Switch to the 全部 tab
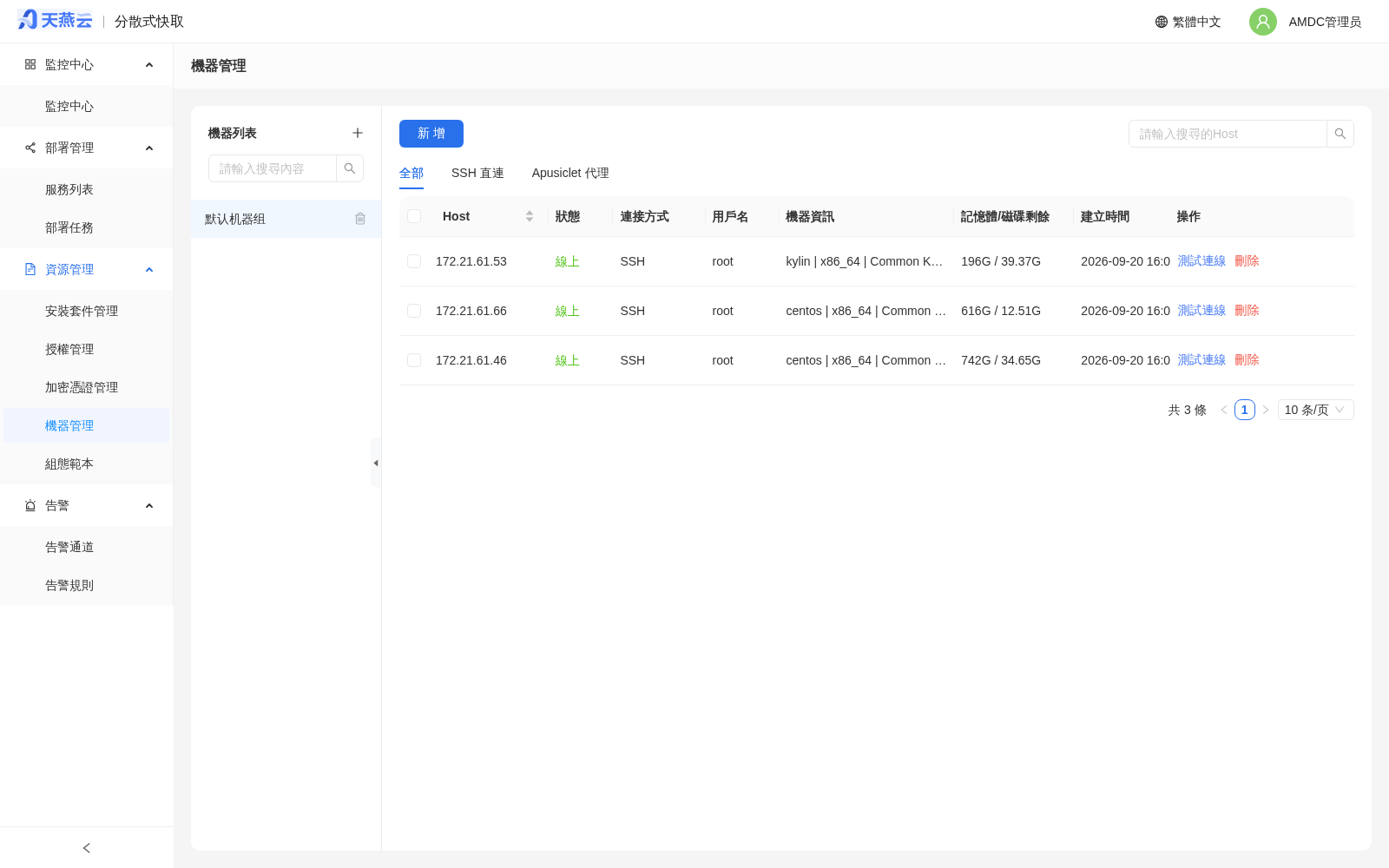This screenshot has height=868, width=1389. tap(411, 173)
